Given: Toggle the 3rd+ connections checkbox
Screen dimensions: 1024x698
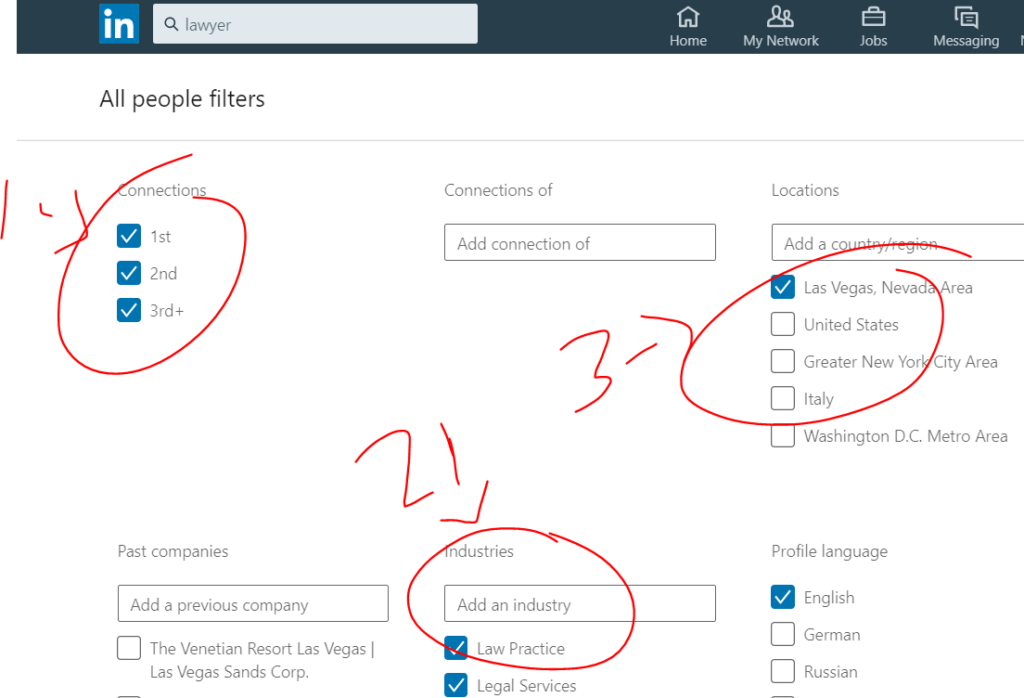Looking at the screenshot, I should pyautogui.click(x=129, y=310).
